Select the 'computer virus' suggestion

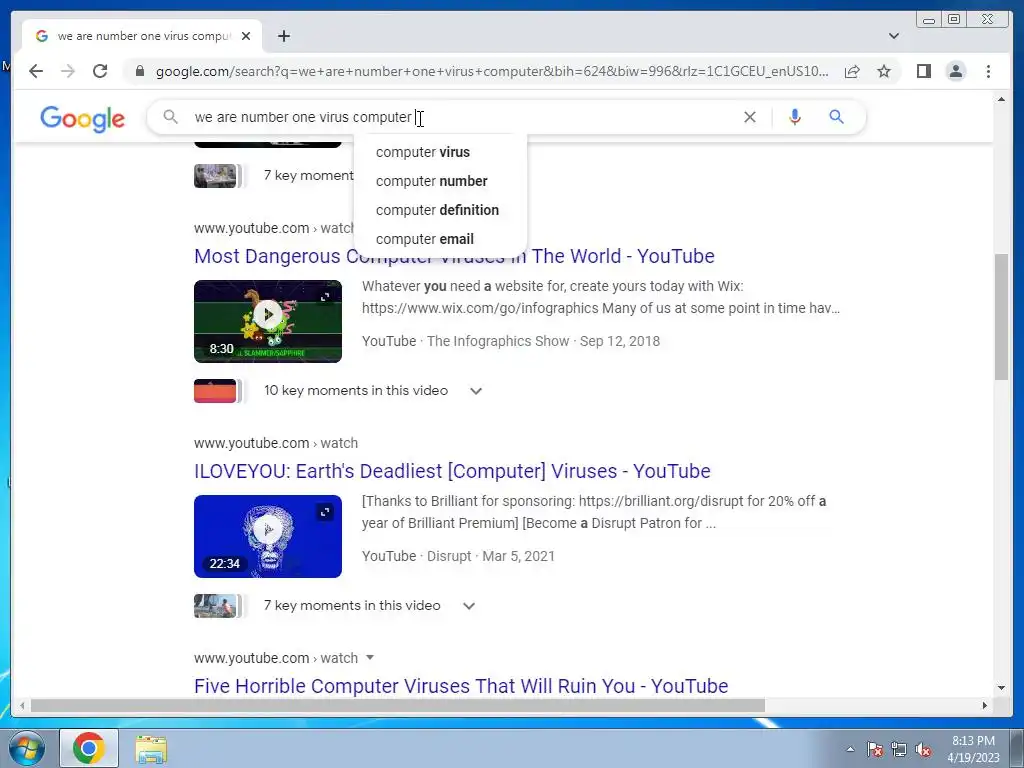tap(440, 152)
